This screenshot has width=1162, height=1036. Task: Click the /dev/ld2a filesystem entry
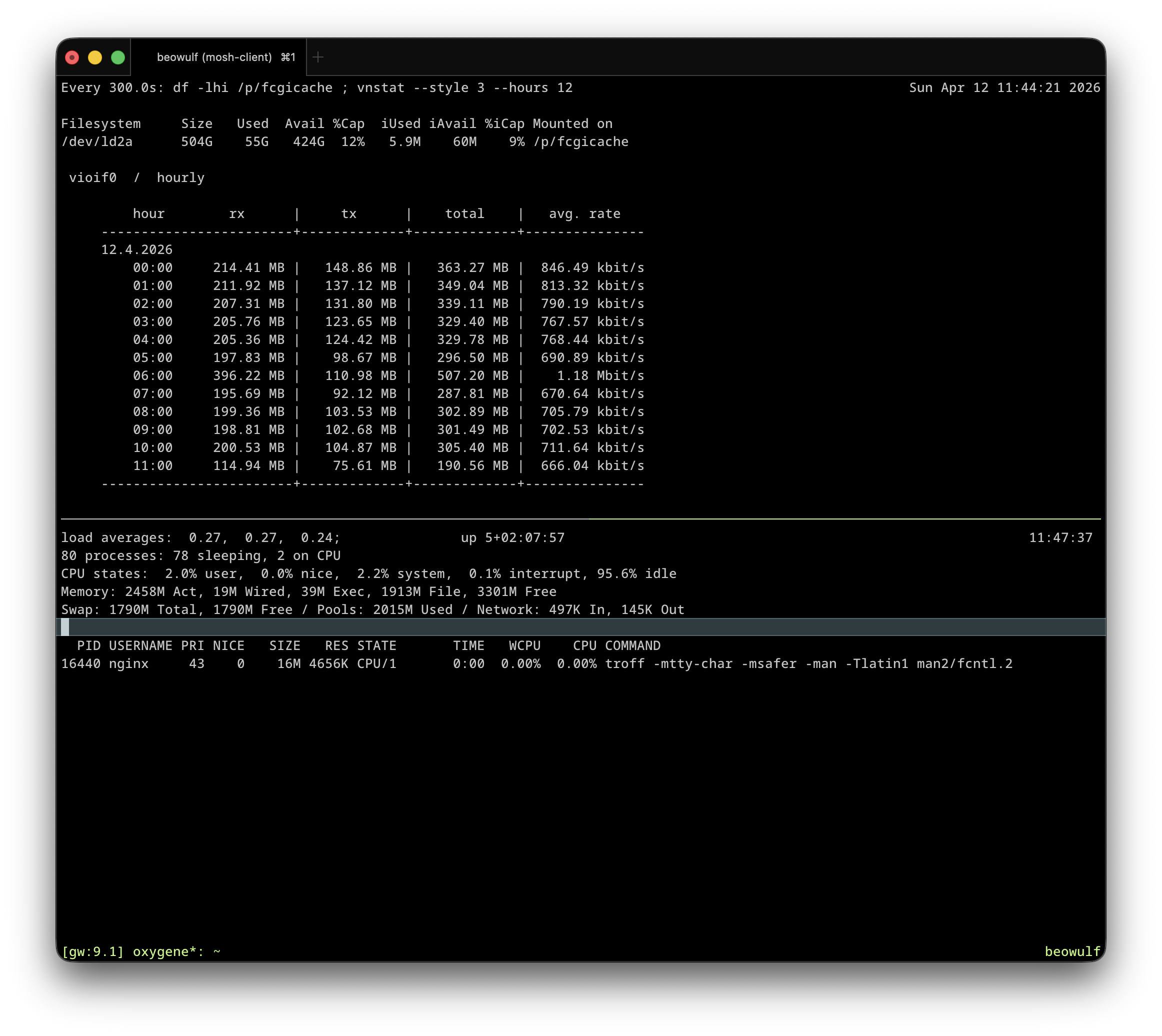tap(97, 141)
